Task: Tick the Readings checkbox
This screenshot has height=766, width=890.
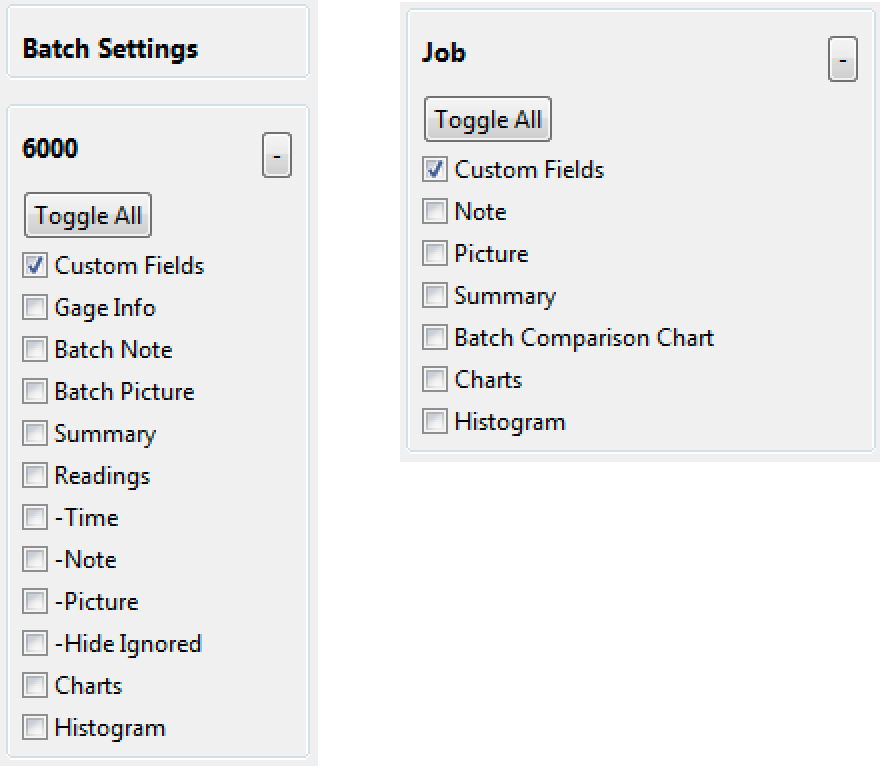Action: (35, 476)
